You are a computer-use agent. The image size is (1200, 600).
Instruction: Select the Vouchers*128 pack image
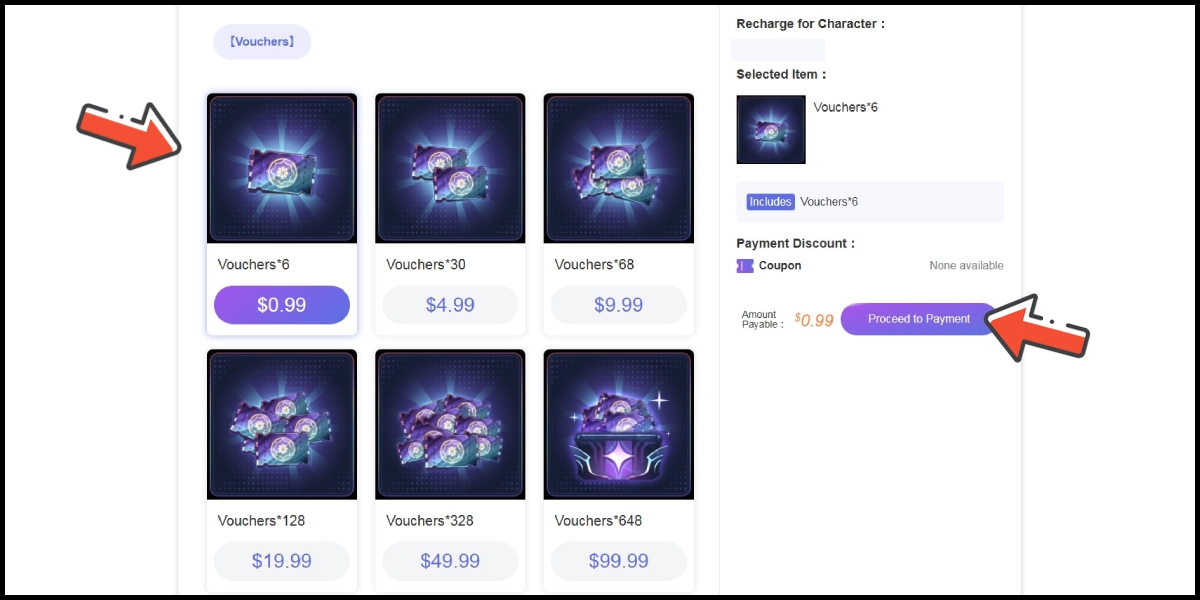point(282,424)
